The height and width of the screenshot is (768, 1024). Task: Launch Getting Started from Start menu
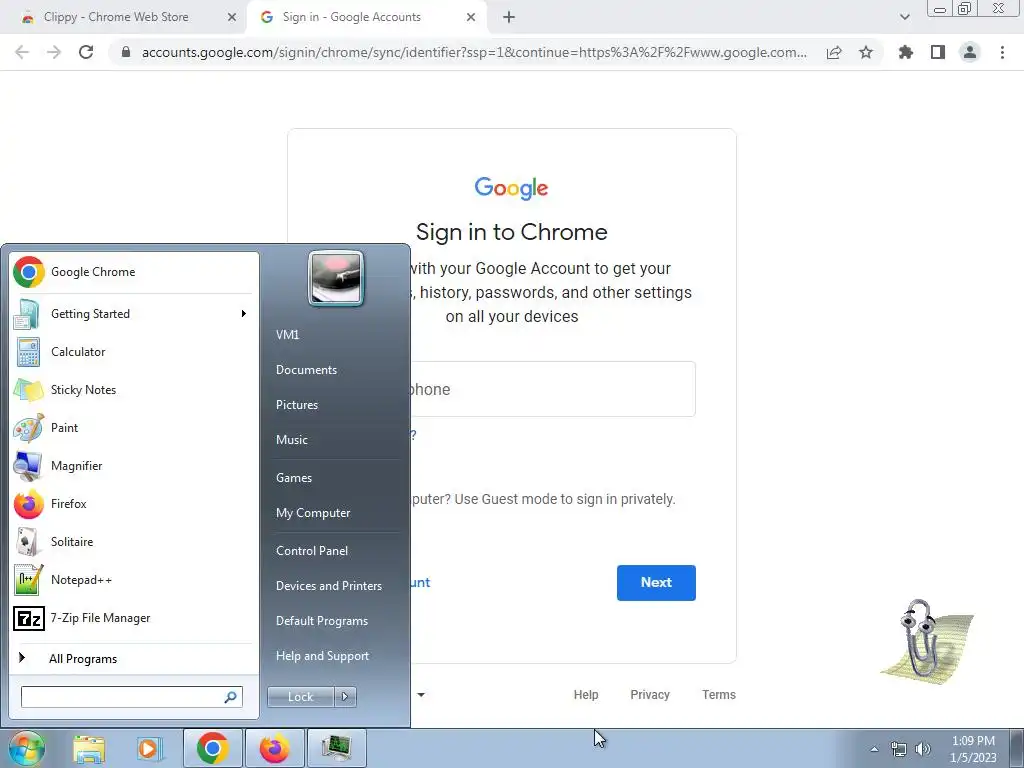[x=134, y=314]
